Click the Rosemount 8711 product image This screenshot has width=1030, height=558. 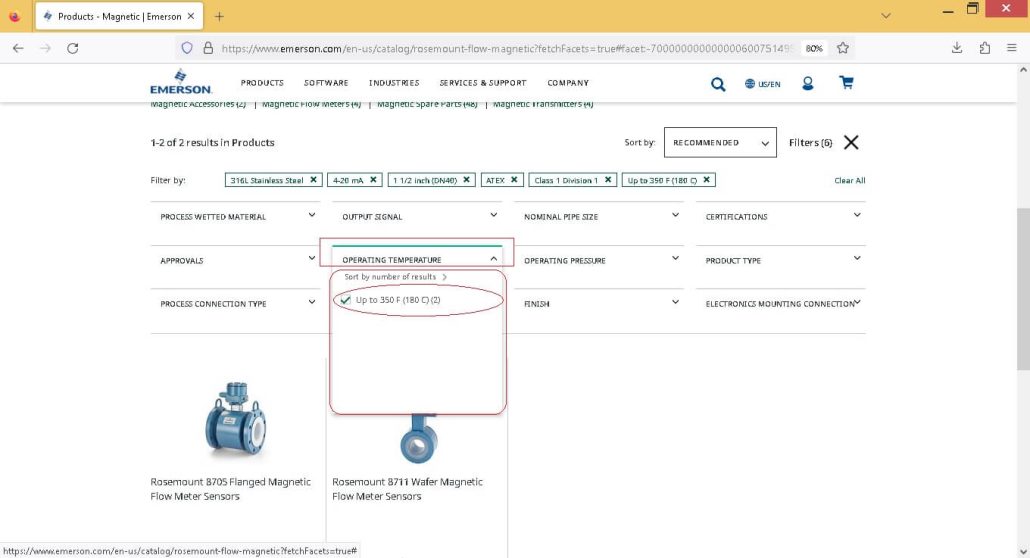point(418,438)
